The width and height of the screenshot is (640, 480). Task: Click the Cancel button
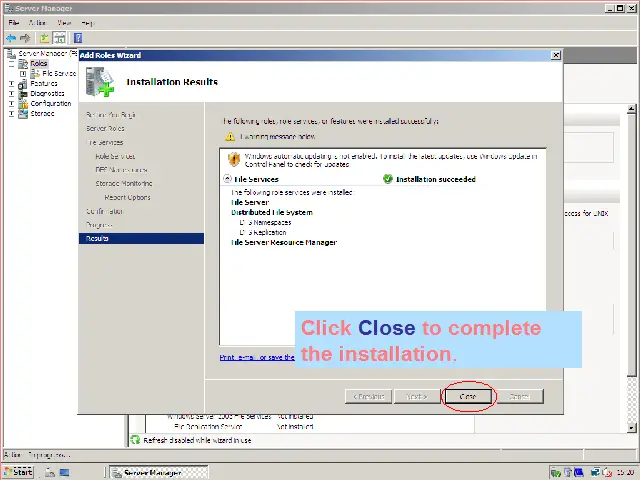pyautogui.click(x=519, y=396)
